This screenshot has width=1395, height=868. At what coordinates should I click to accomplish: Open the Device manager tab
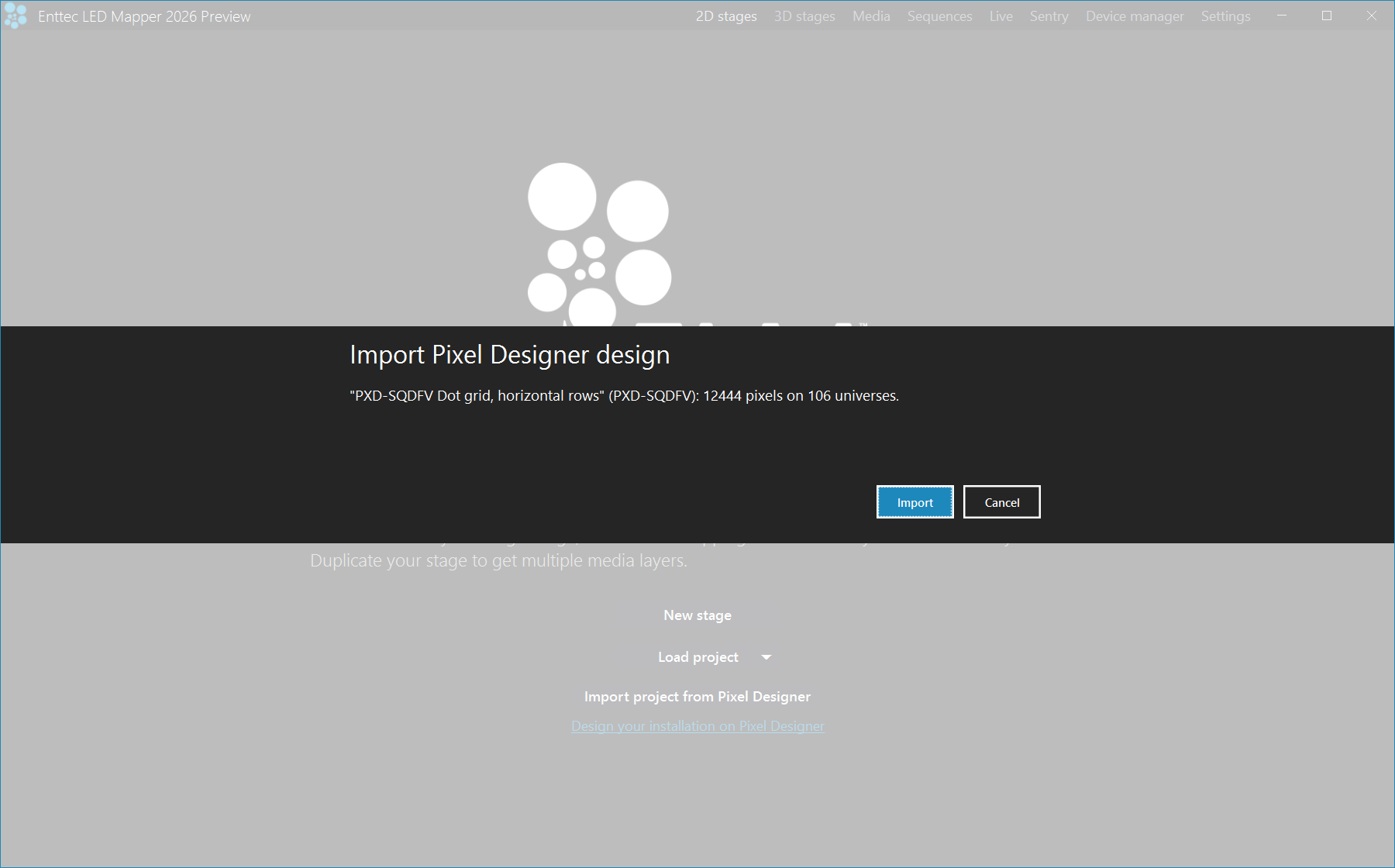click(x=1135, y=16)
